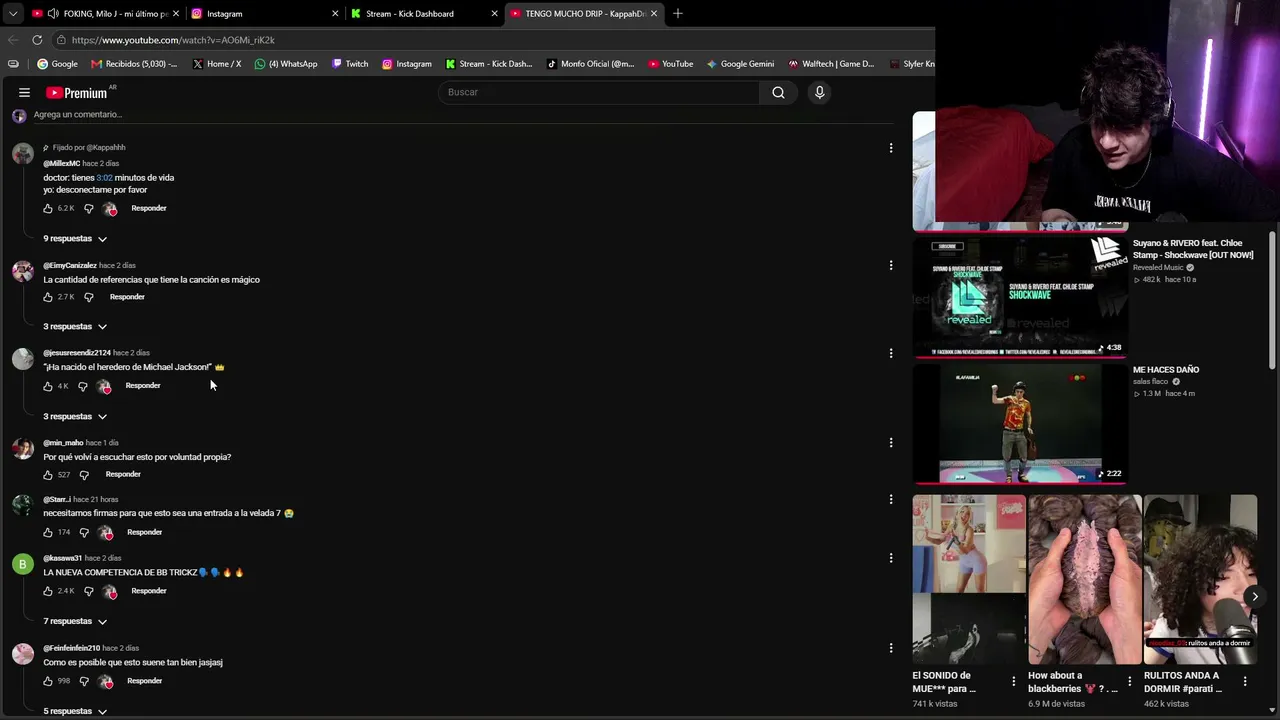Like the @Feinfeinfein210 comment
Screen dimensions: 1280x720
48,681
